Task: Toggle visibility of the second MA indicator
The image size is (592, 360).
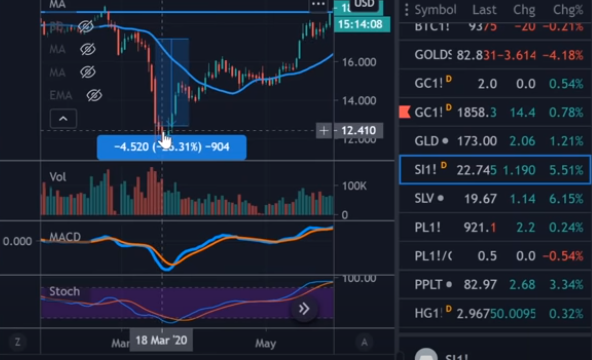Action: tap(88, 49)
